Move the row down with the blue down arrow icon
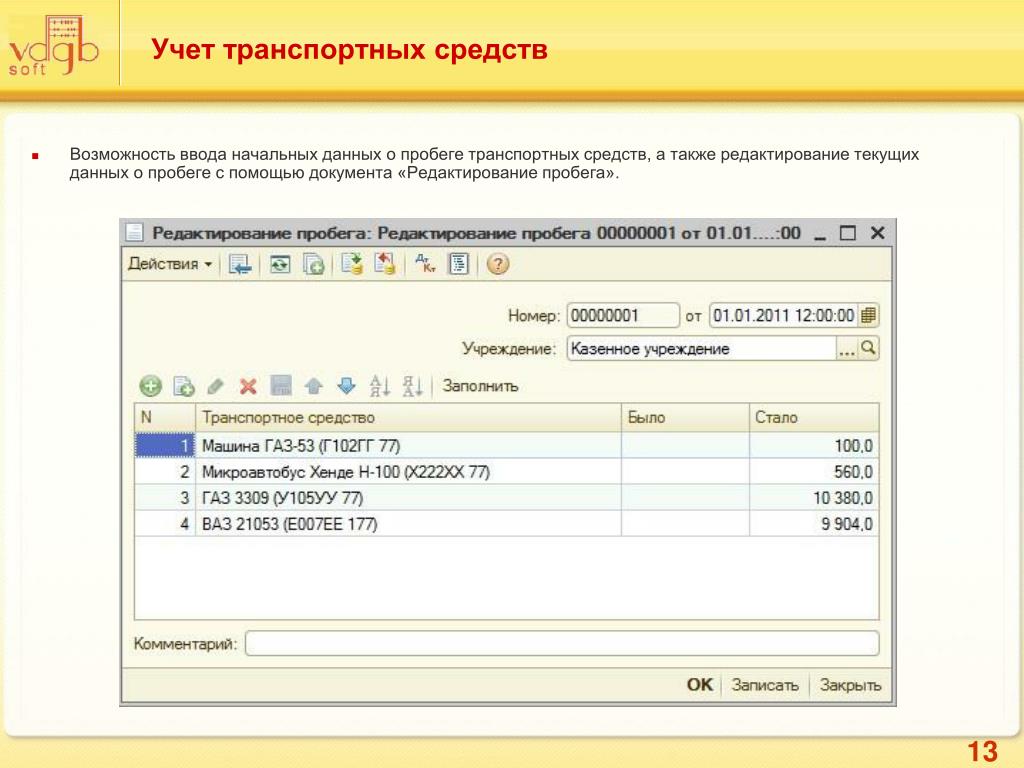The height and width of the screenshot is (768, 1024). 346,386
